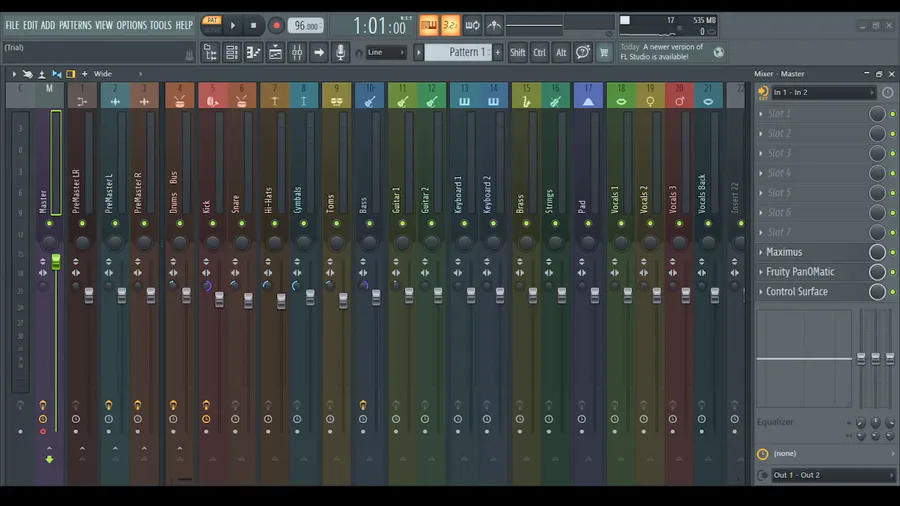Open the Line snap dropdown

pyautogui.click(x=386, y=52)
